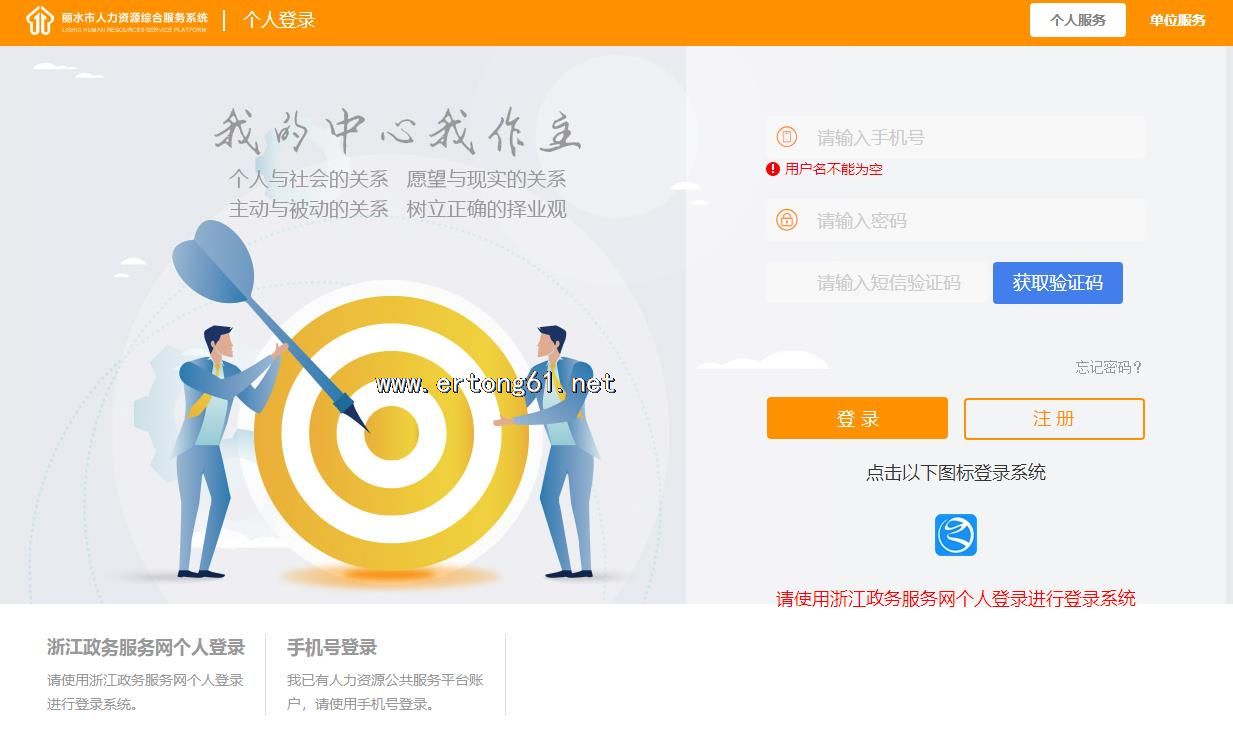Screen dimensions: 1233x732
Task: Switch to the 个人服务 tab
Action: click(1078, 20)
